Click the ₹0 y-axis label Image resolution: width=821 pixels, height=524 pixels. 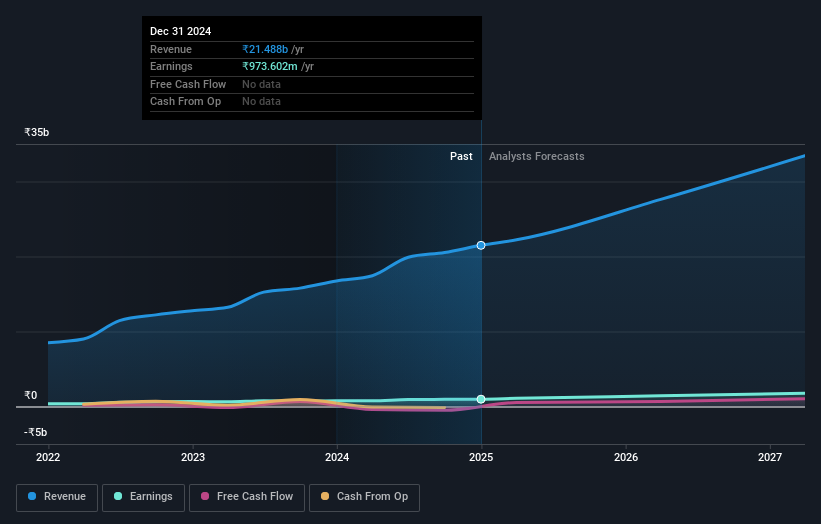tap(31, 395)
